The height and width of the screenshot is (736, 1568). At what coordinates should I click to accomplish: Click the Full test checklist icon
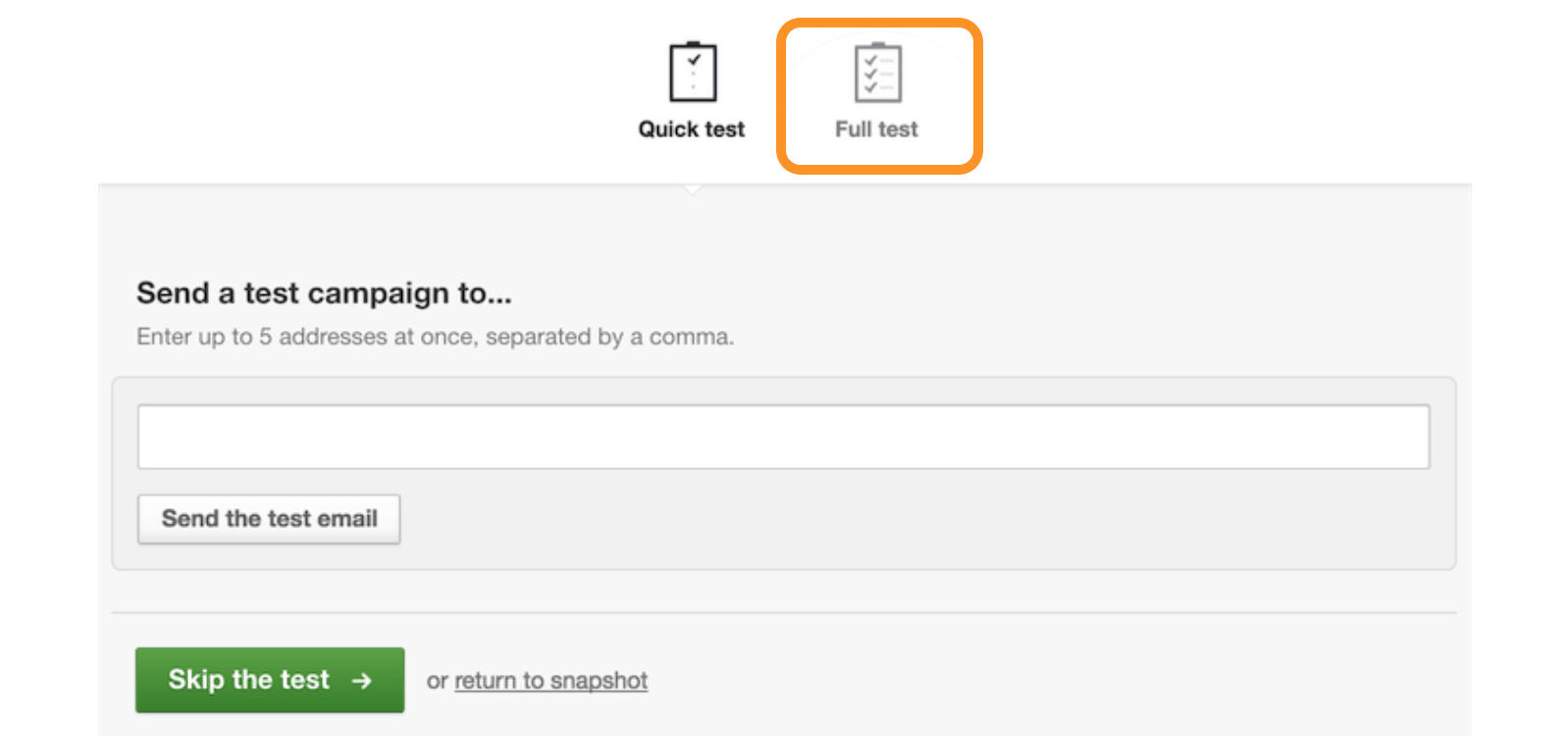[877, 72]
